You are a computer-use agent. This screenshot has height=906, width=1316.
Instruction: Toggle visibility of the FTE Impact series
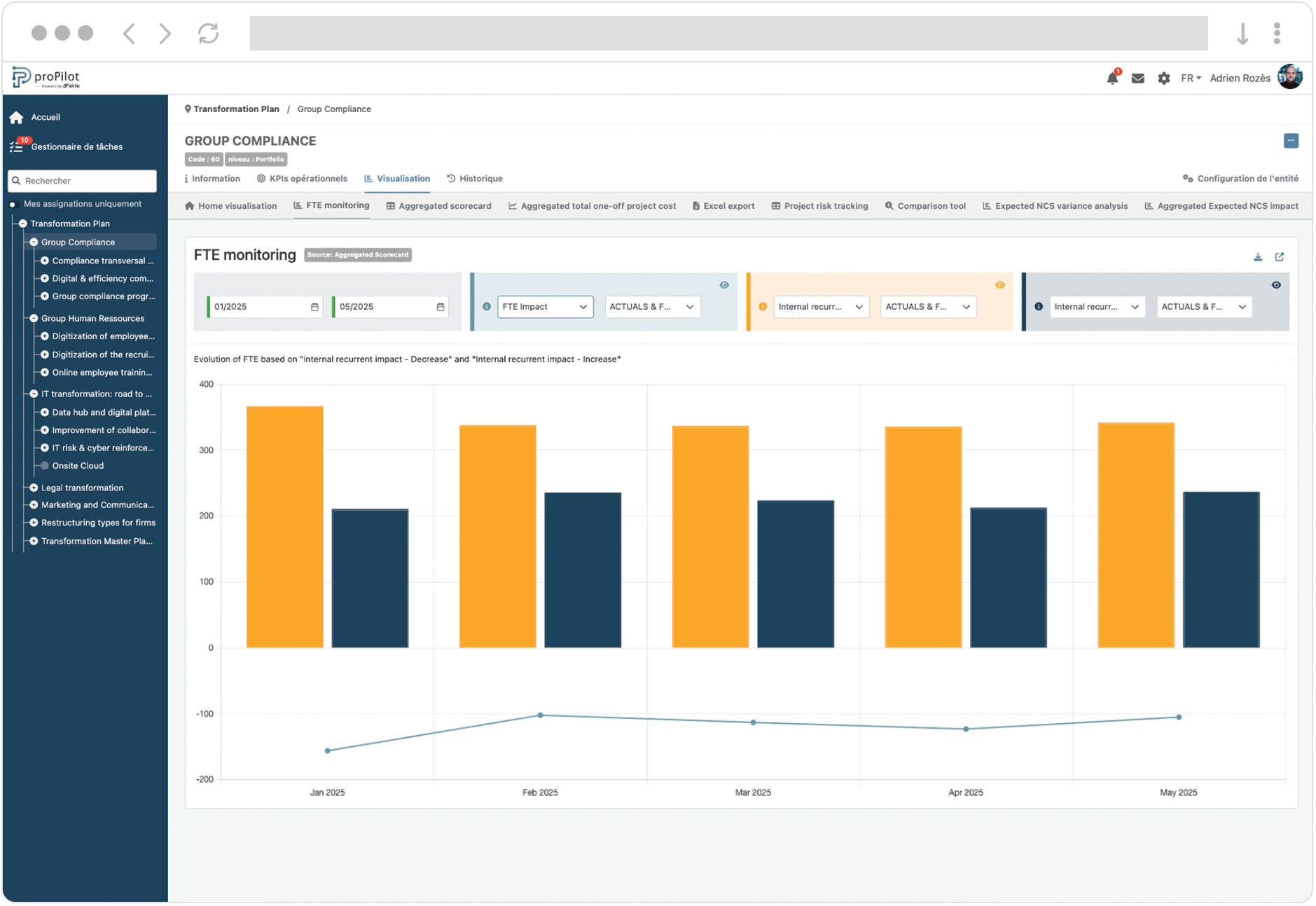click(x=724, y=285)
